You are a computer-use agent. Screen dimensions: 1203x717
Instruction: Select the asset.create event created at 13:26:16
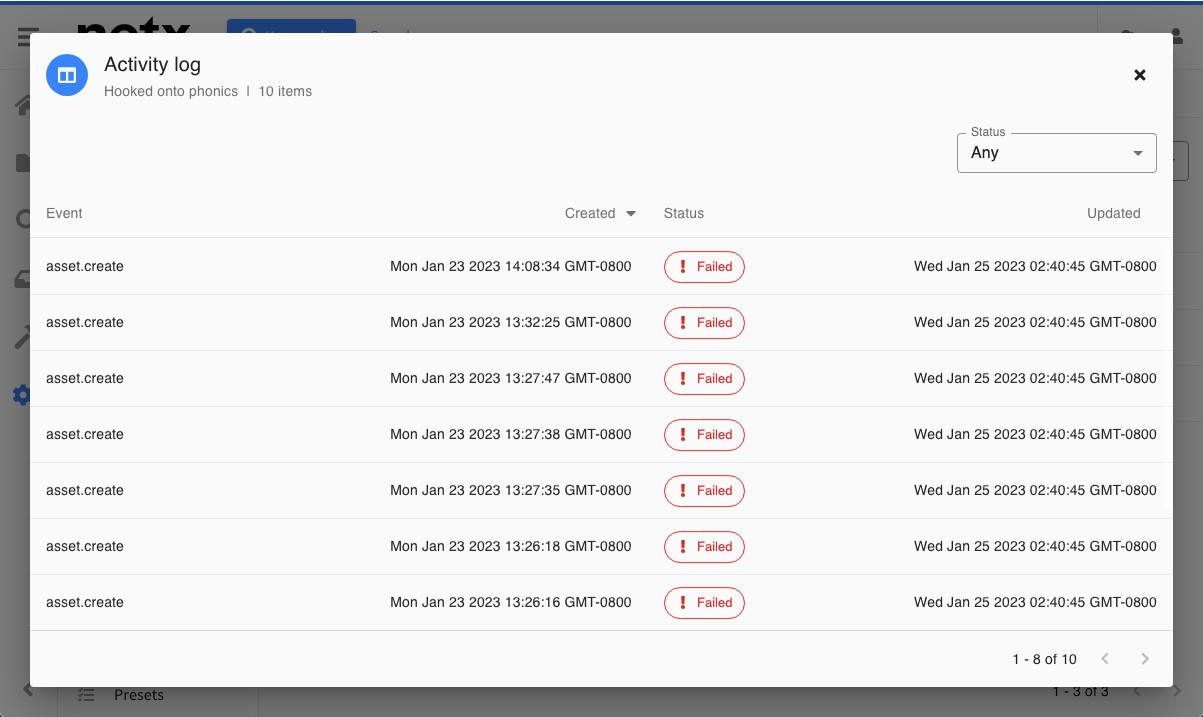click(85, 603)
